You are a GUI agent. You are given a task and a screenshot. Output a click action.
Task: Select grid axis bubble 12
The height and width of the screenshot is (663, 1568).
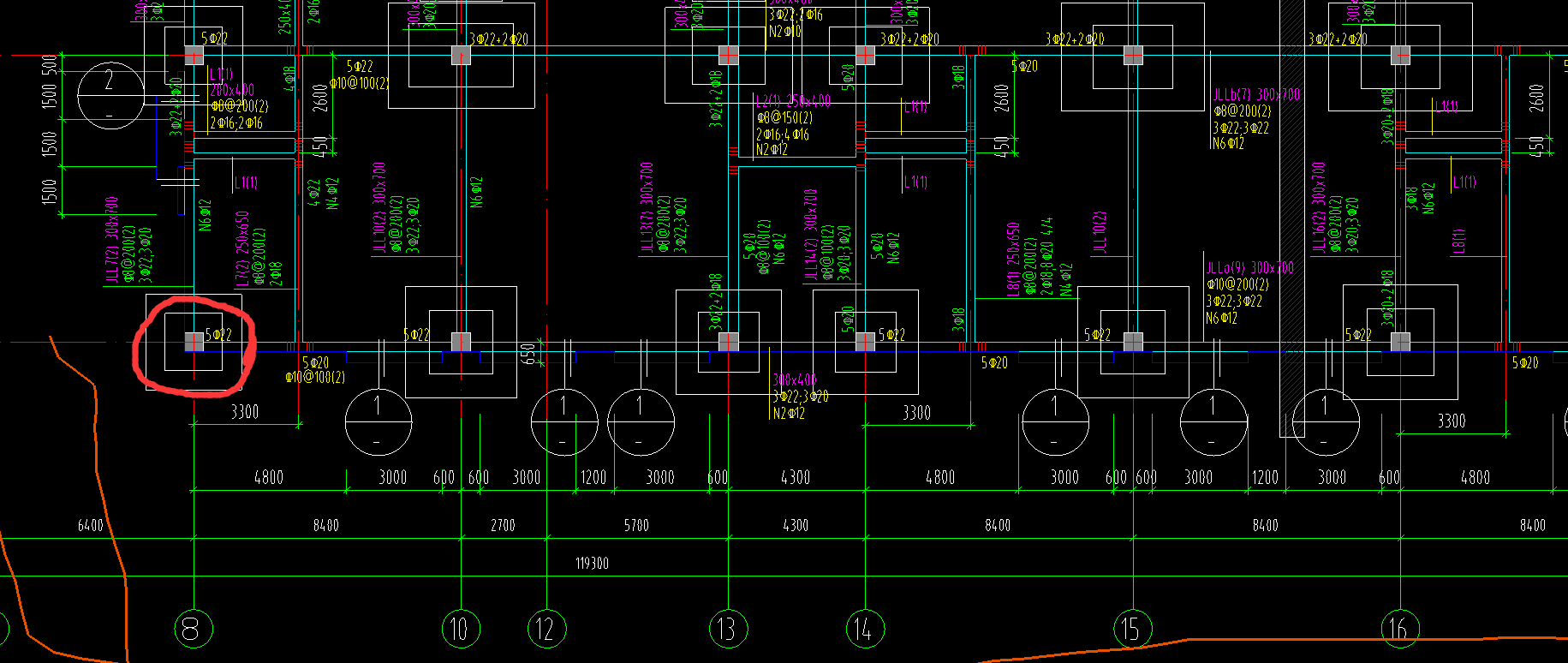(546, 629)
